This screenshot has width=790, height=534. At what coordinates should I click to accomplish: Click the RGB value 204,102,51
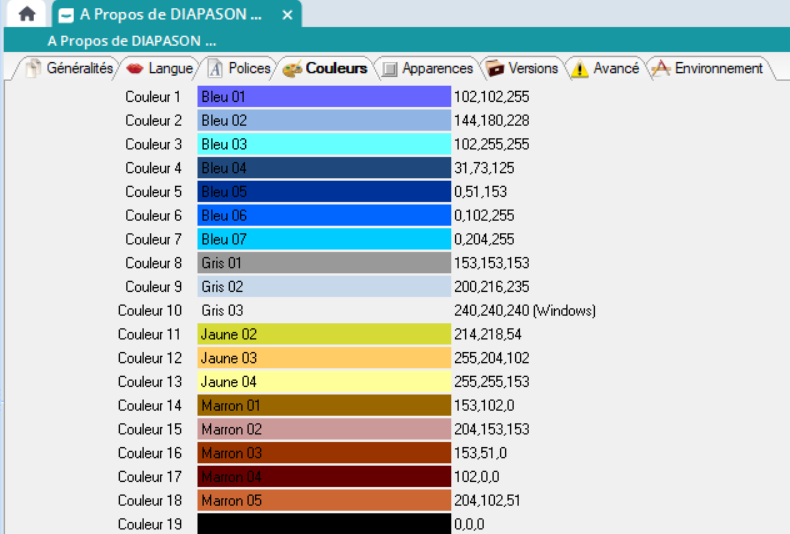coord(487,501)
